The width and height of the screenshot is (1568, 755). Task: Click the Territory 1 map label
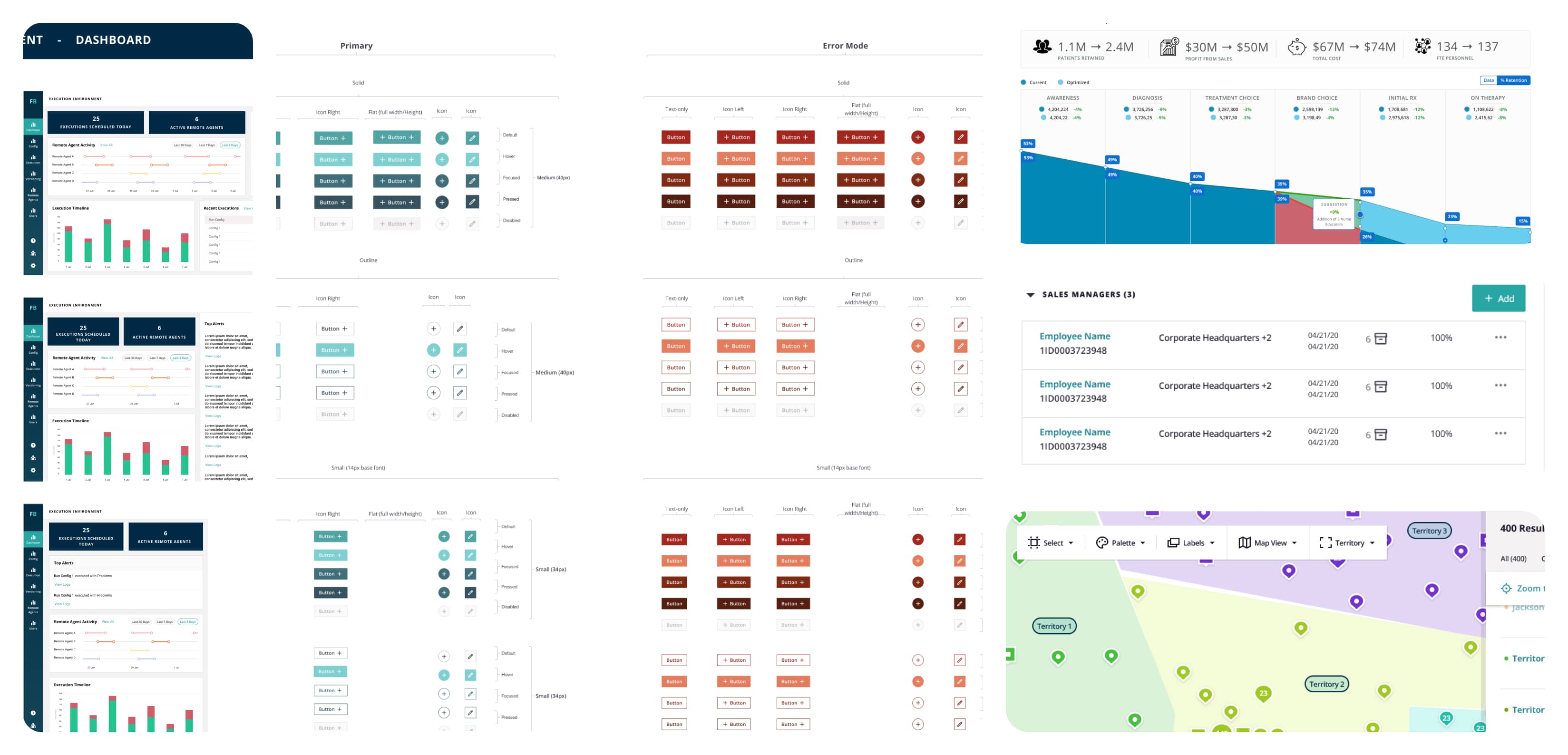[x=1053, y=626]
